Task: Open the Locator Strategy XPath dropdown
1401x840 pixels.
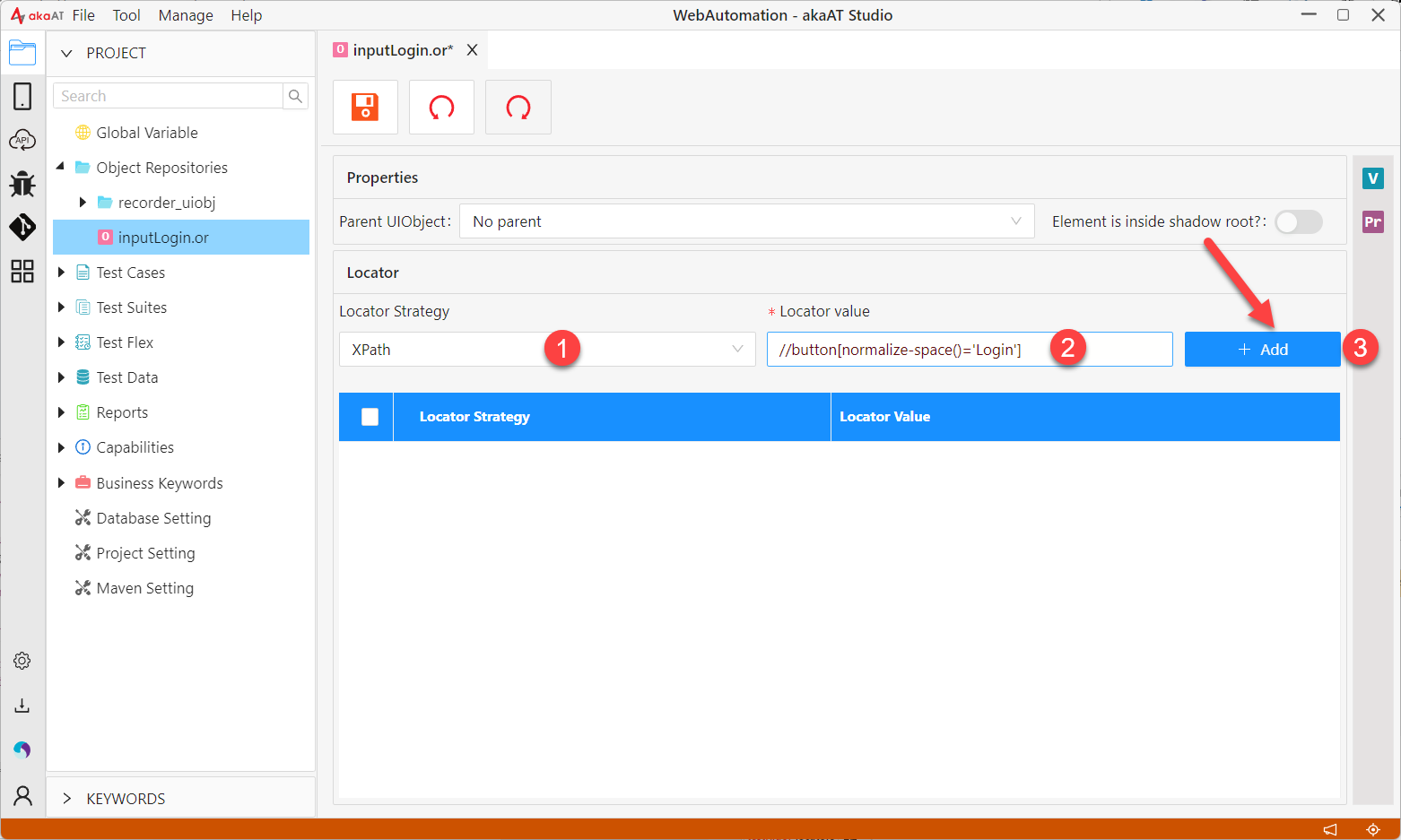Action: click(547, 350)
